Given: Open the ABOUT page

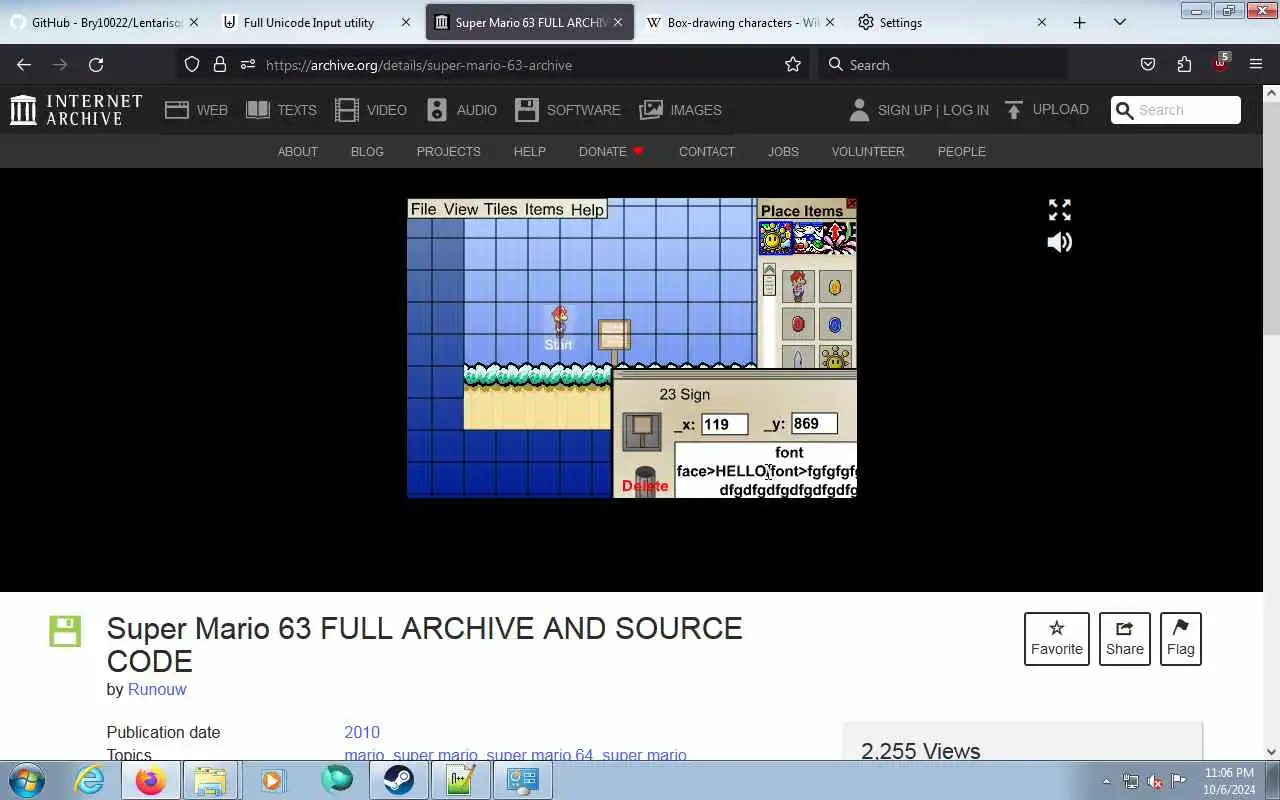Looking at the screenshot, I should 297,152.
